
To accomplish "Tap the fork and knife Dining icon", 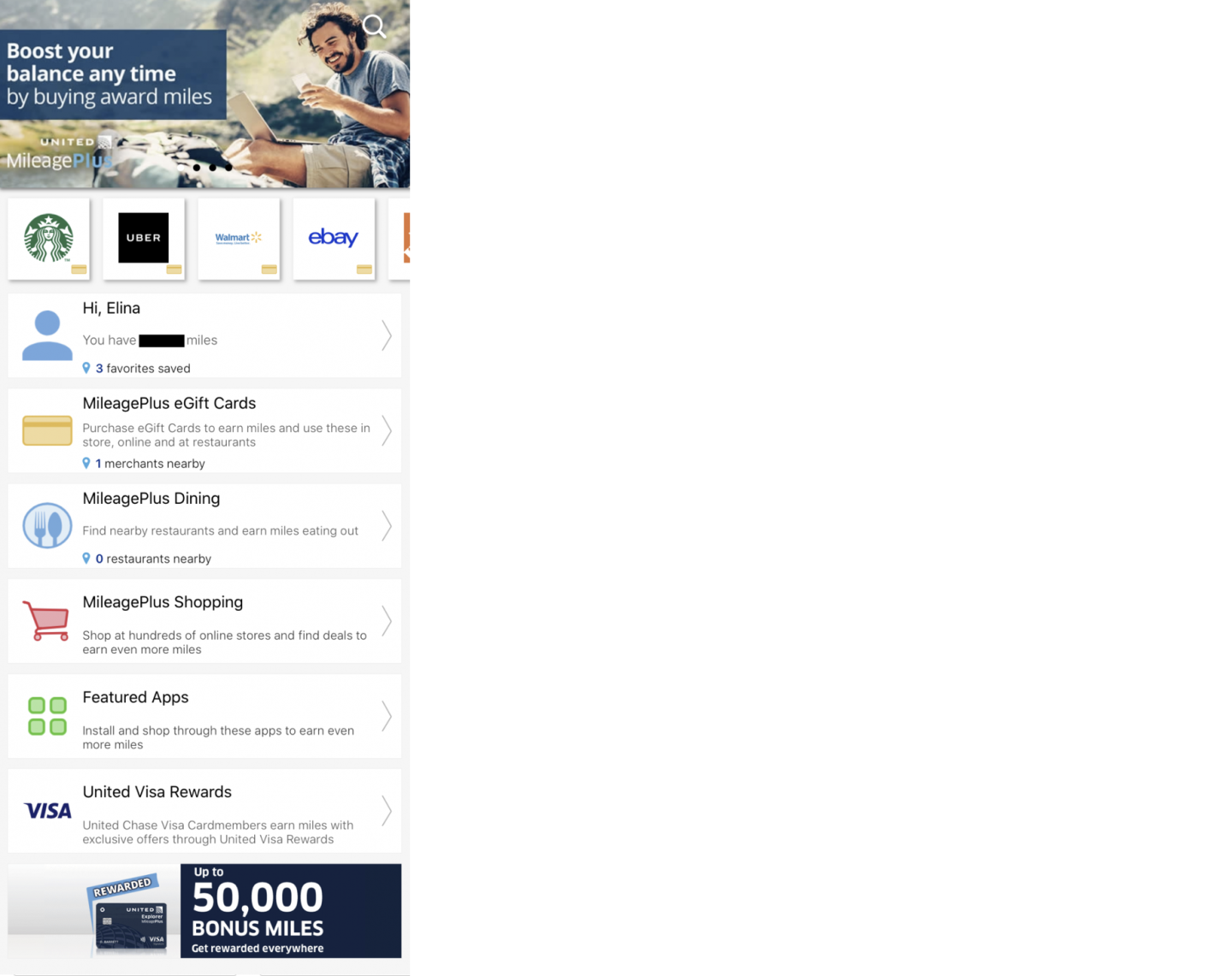I will click(x=47, y=525).
